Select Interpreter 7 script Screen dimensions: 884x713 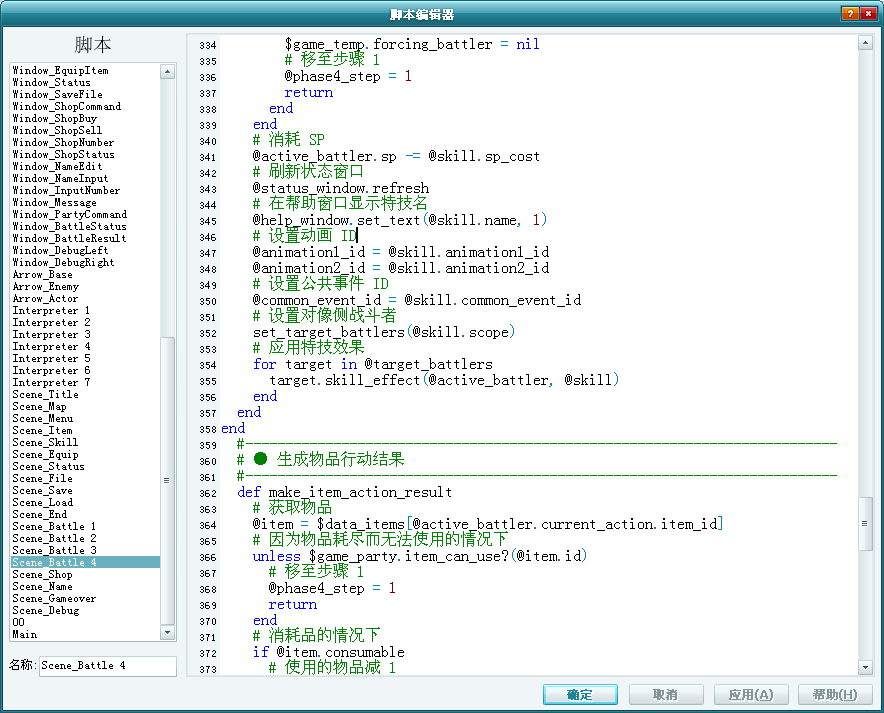pos(51,382)
